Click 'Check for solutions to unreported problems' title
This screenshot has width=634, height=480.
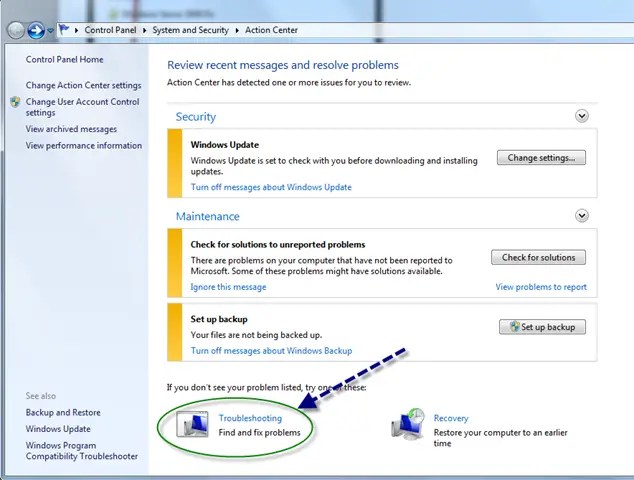pyautogui.click(x=278, y=245)
